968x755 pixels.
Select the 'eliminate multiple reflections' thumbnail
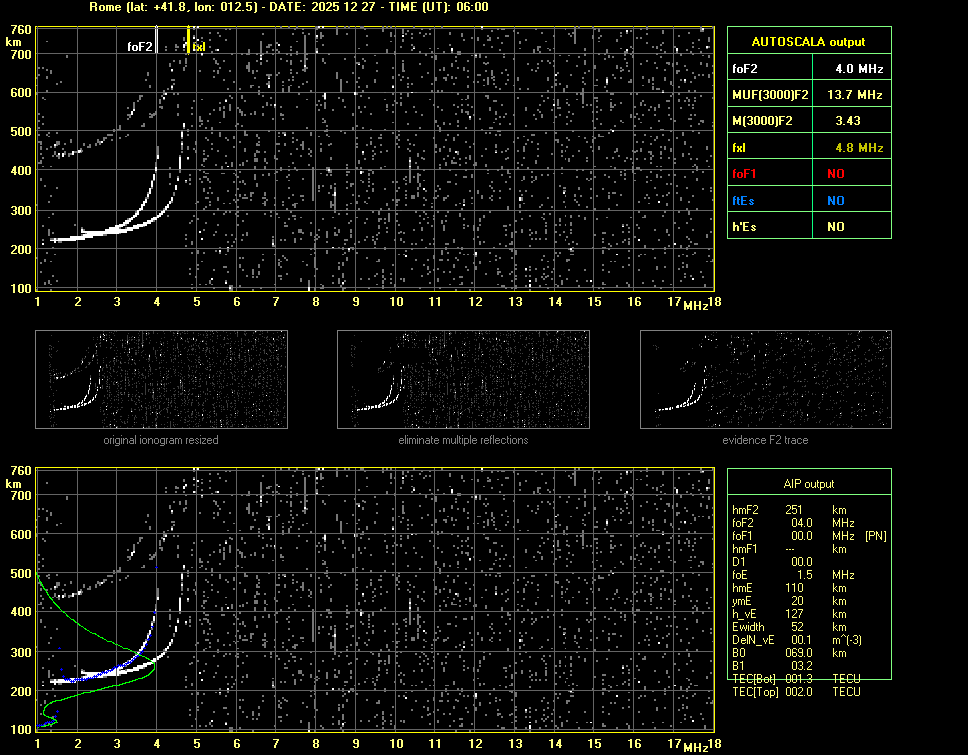(x=463, y=379)
